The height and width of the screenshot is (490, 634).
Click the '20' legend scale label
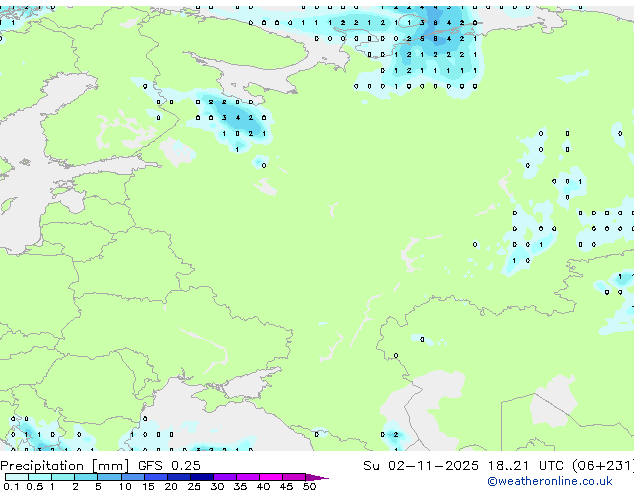point(171,486)
